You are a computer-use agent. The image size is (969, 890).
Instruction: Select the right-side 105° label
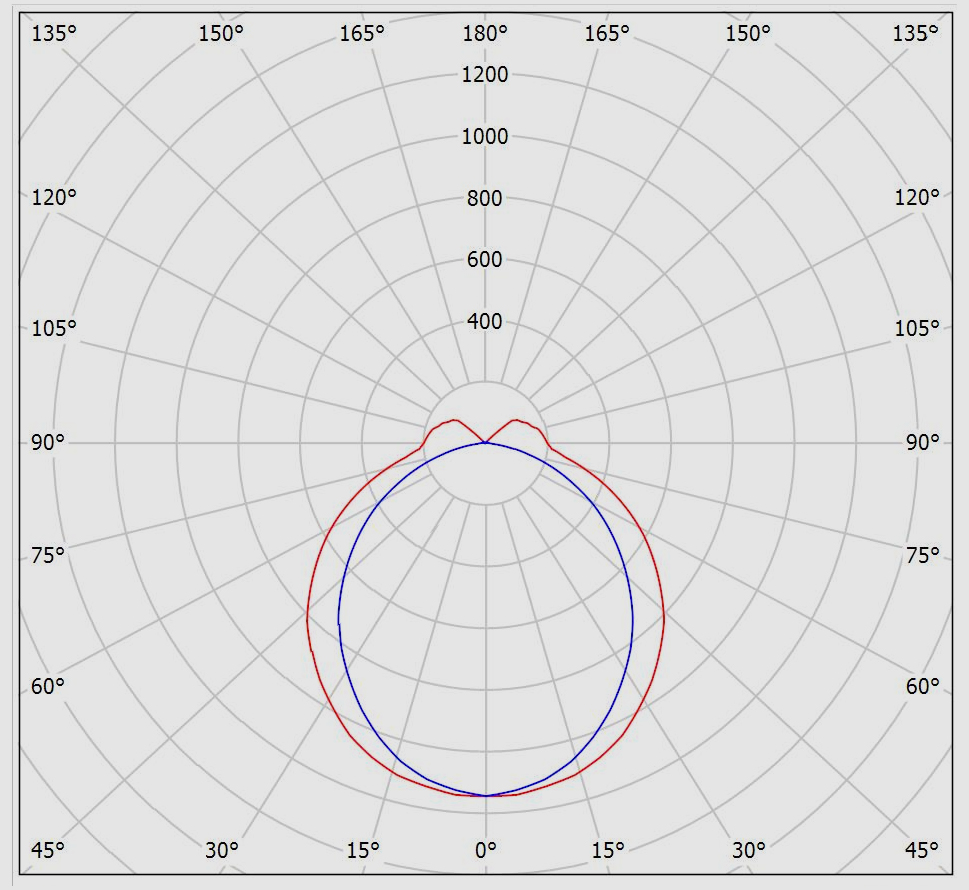point(917,329)
